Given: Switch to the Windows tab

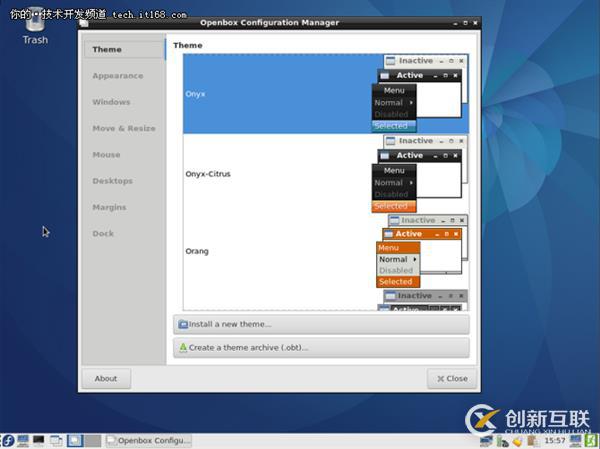Looking at the screenshot, I should point(111,102).
